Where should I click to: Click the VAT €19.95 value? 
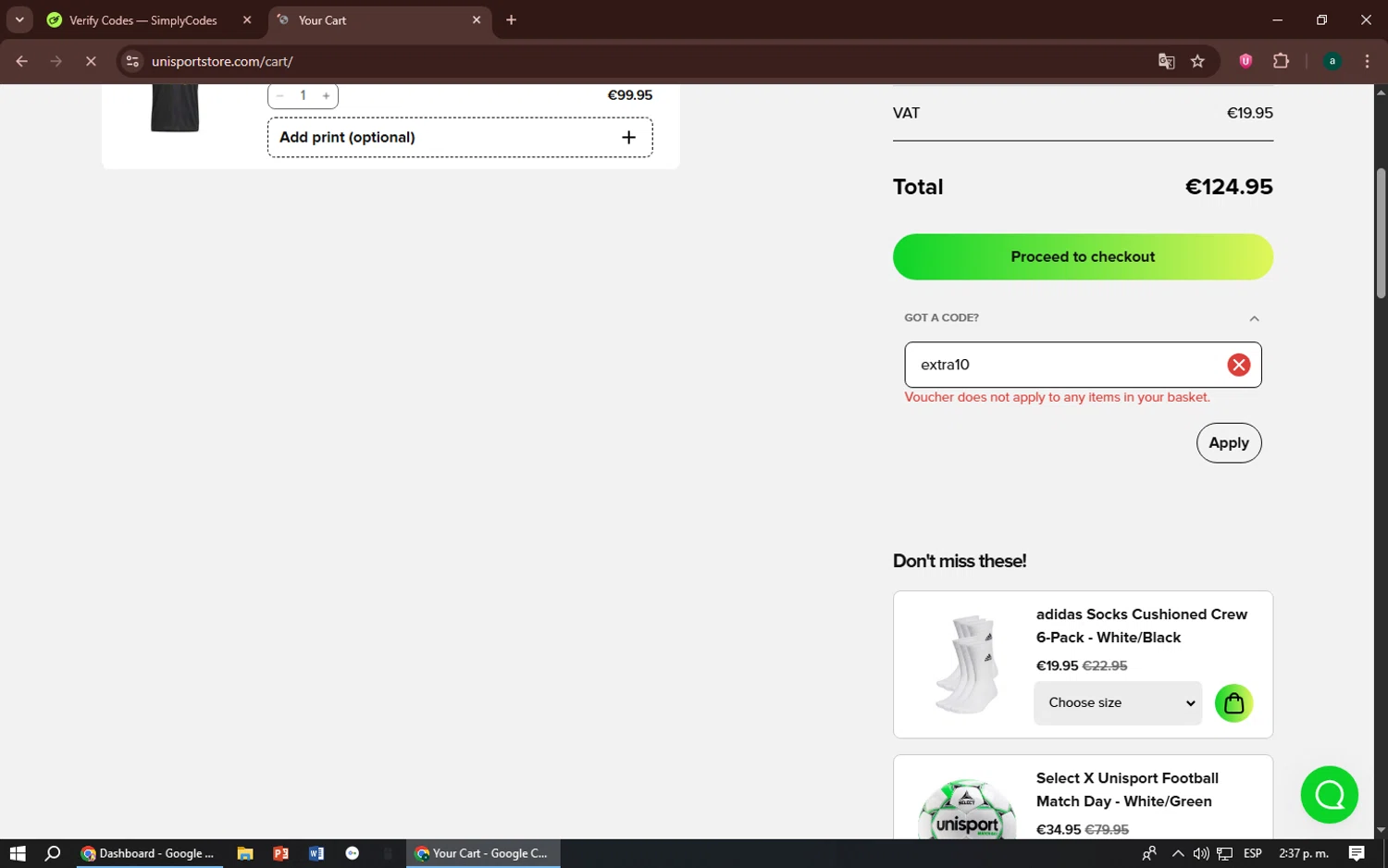[x=1249, y=113]
